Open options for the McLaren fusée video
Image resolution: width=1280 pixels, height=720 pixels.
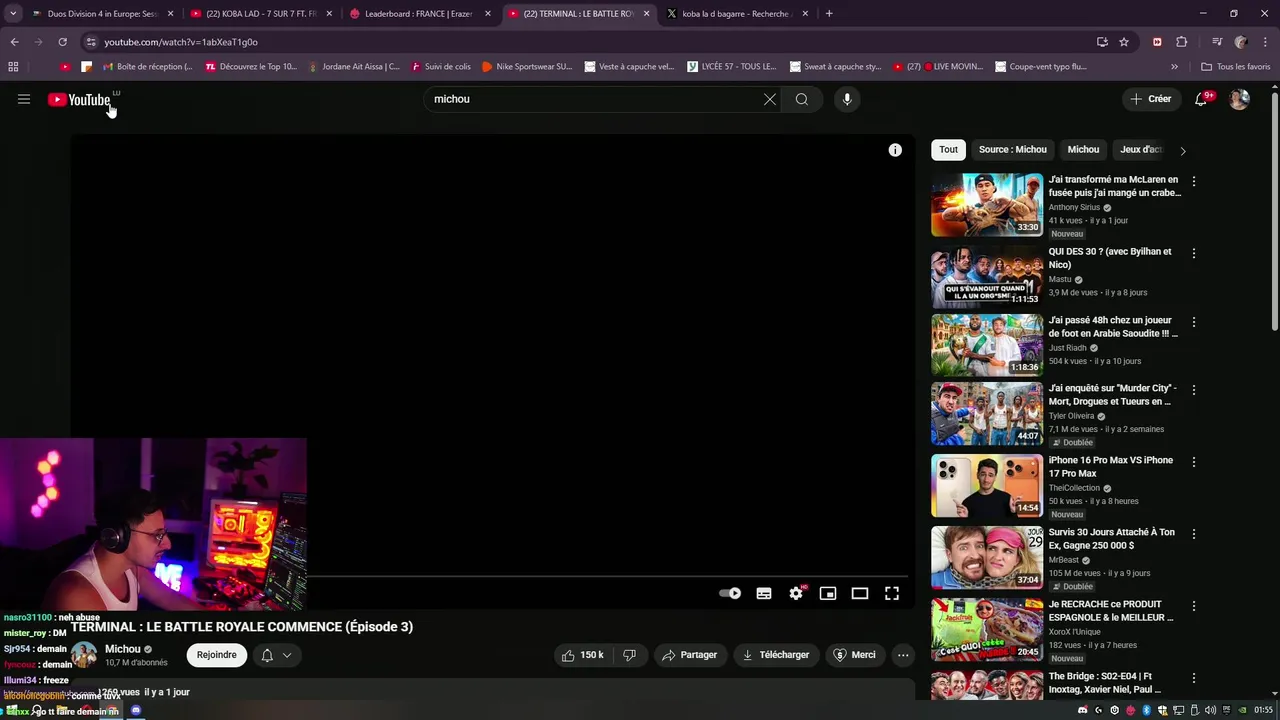pos(1193,182)
